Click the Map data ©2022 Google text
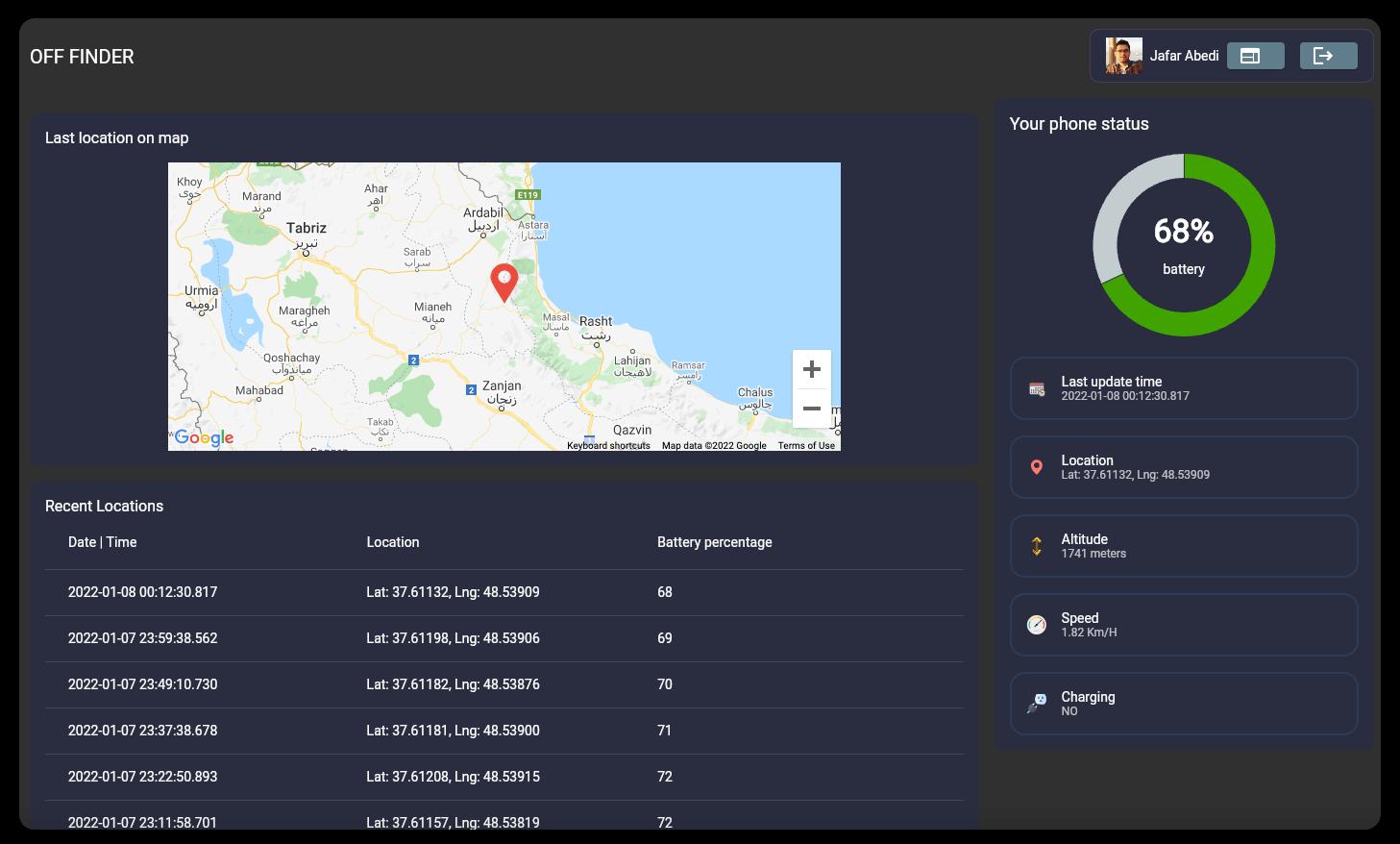Image resolution: width=1400 pixels, height=844 pixels. (x=714, y=445)
